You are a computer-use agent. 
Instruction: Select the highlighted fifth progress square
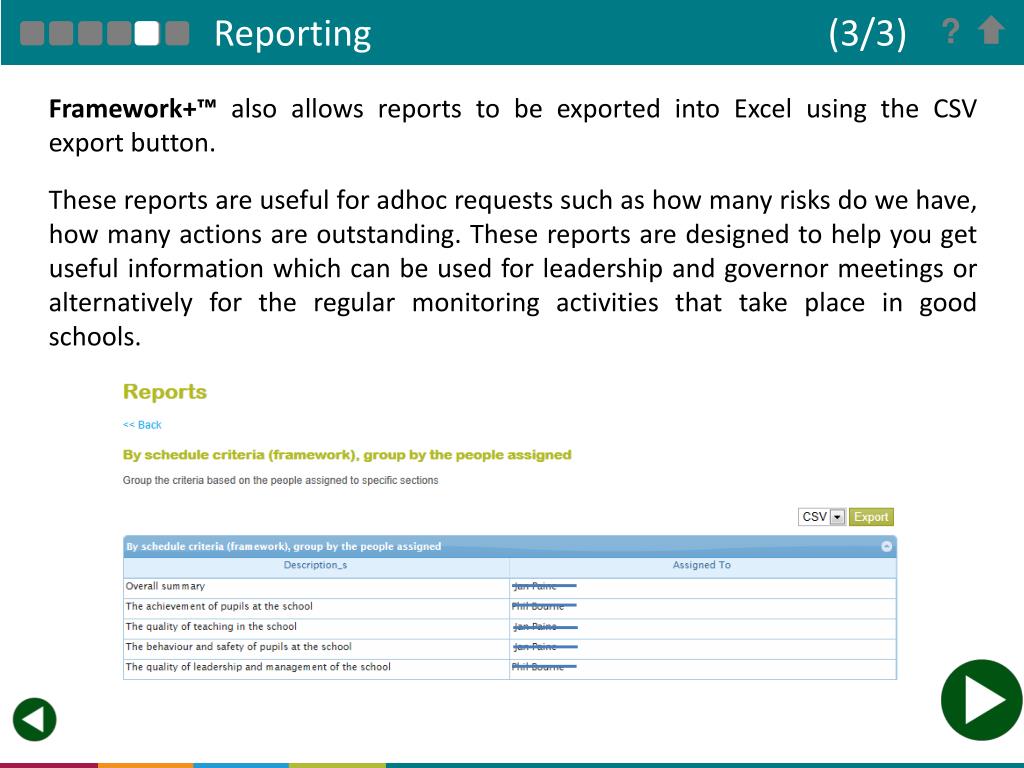(147, 33)
